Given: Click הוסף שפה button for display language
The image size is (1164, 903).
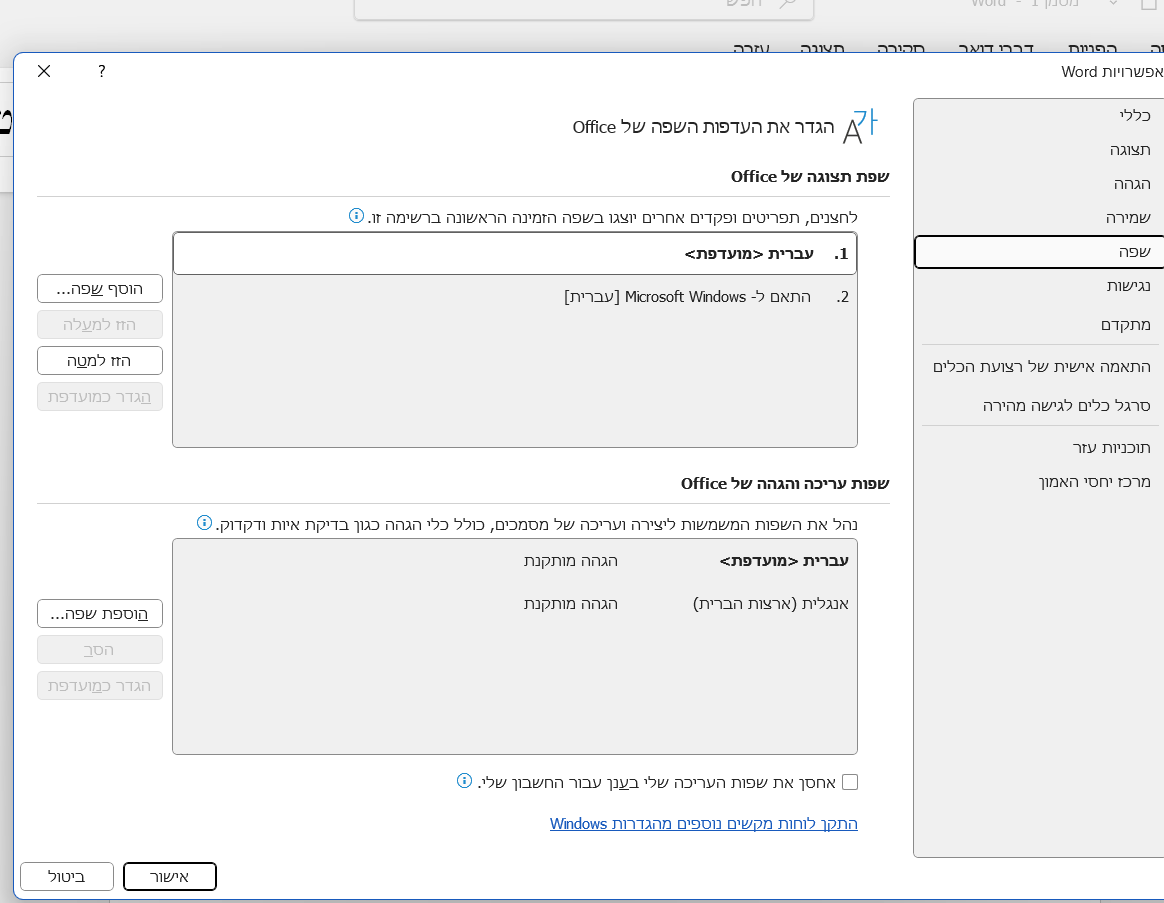Looking at the screenshot, I should (x=100, y=288).
